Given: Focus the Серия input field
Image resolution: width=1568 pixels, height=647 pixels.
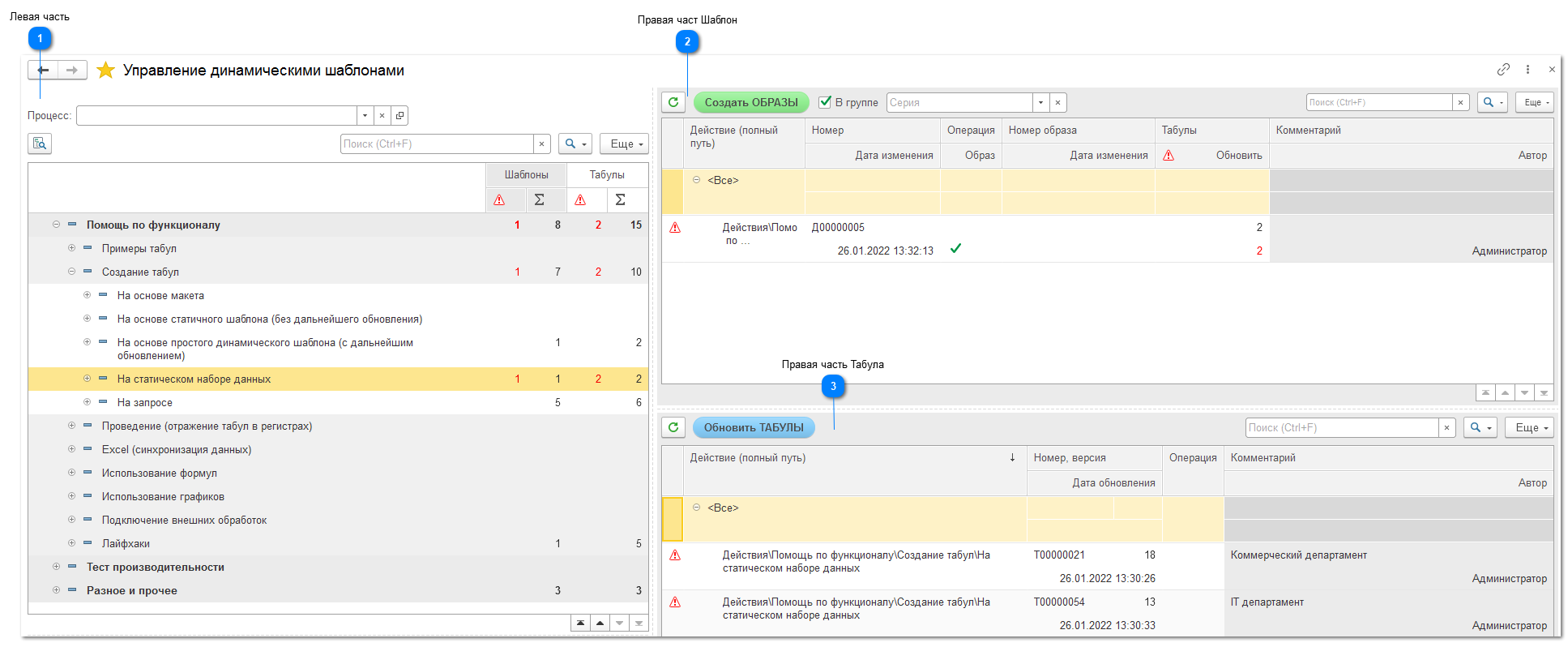Looking at the screenshot, I should pyautogui.click(x=959, y=103).
